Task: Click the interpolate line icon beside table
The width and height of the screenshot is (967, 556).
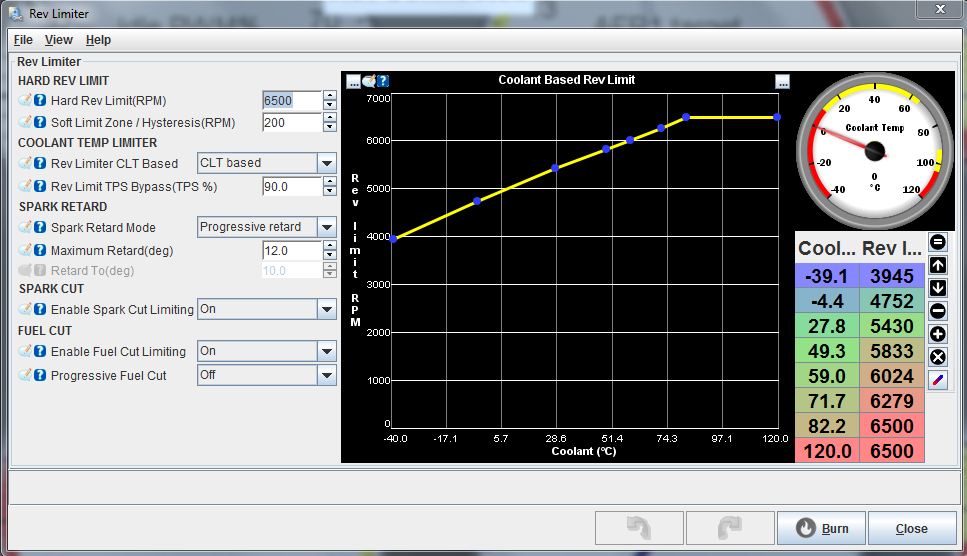Action: point(937,380)
